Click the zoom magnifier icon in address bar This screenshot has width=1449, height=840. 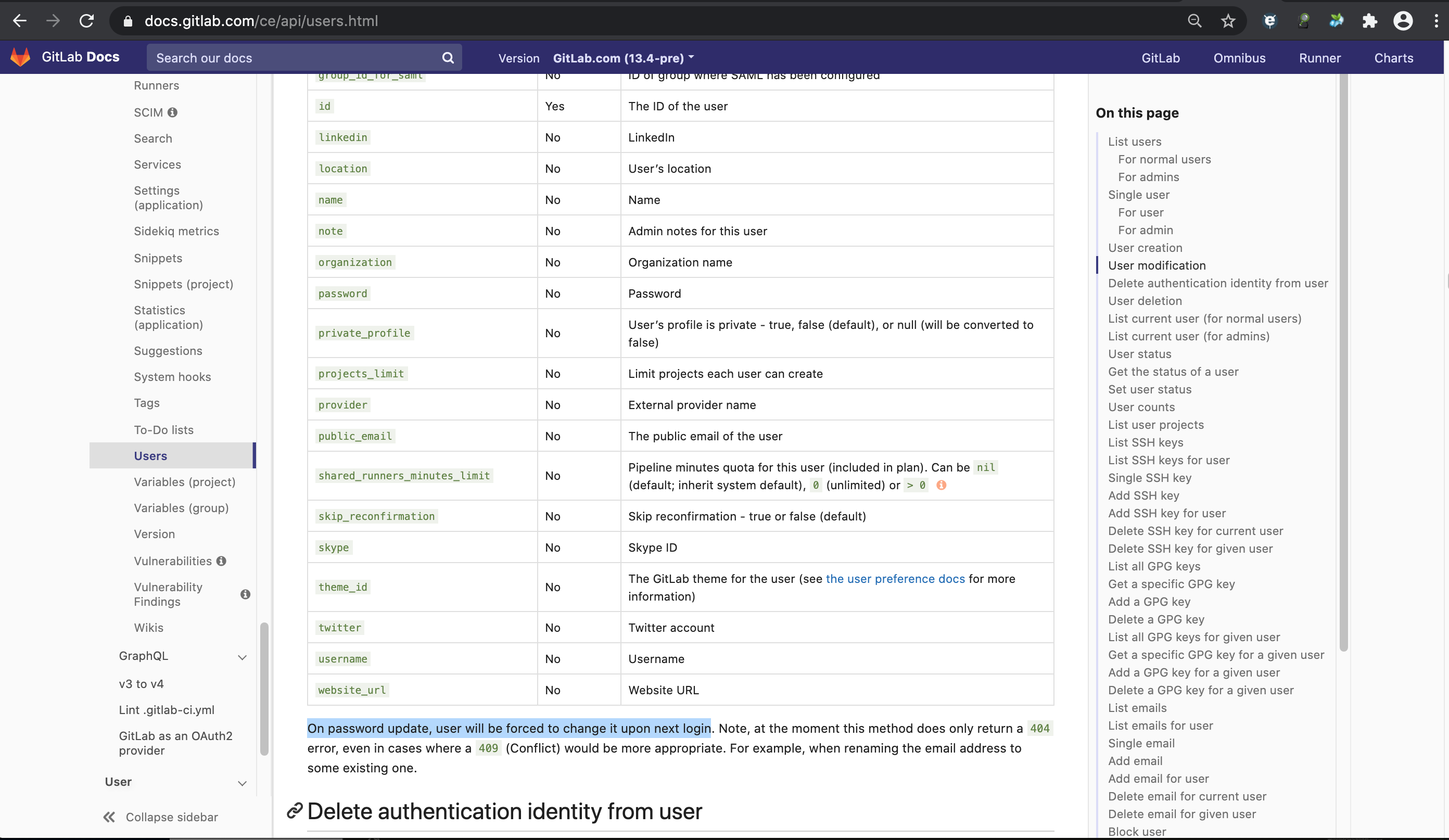(x=1194, y=21)
